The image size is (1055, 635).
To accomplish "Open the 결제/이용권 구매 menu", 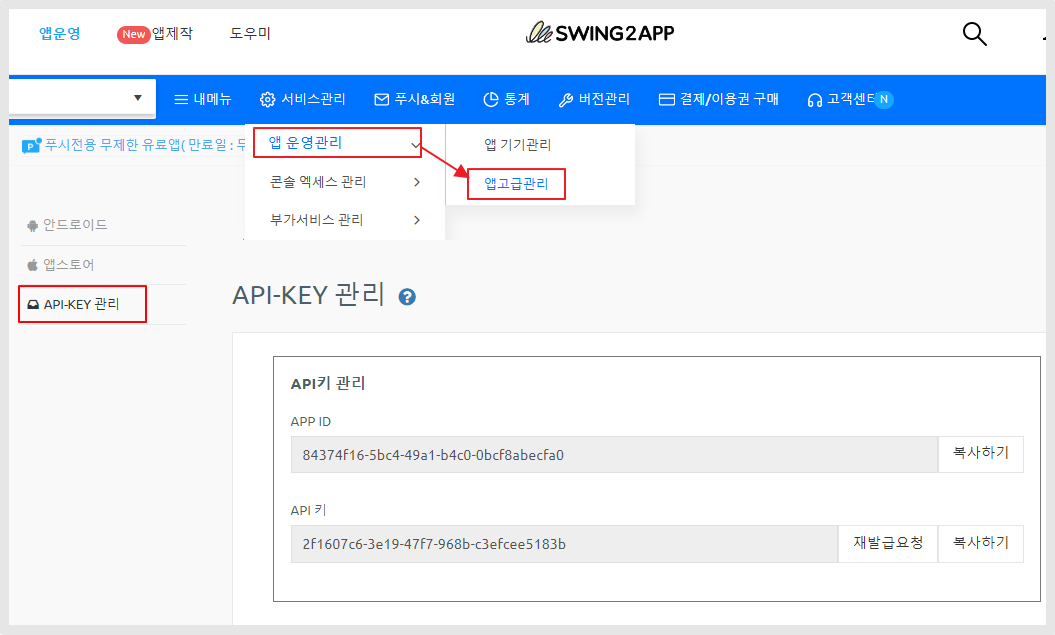I will (x=719, y=100).
